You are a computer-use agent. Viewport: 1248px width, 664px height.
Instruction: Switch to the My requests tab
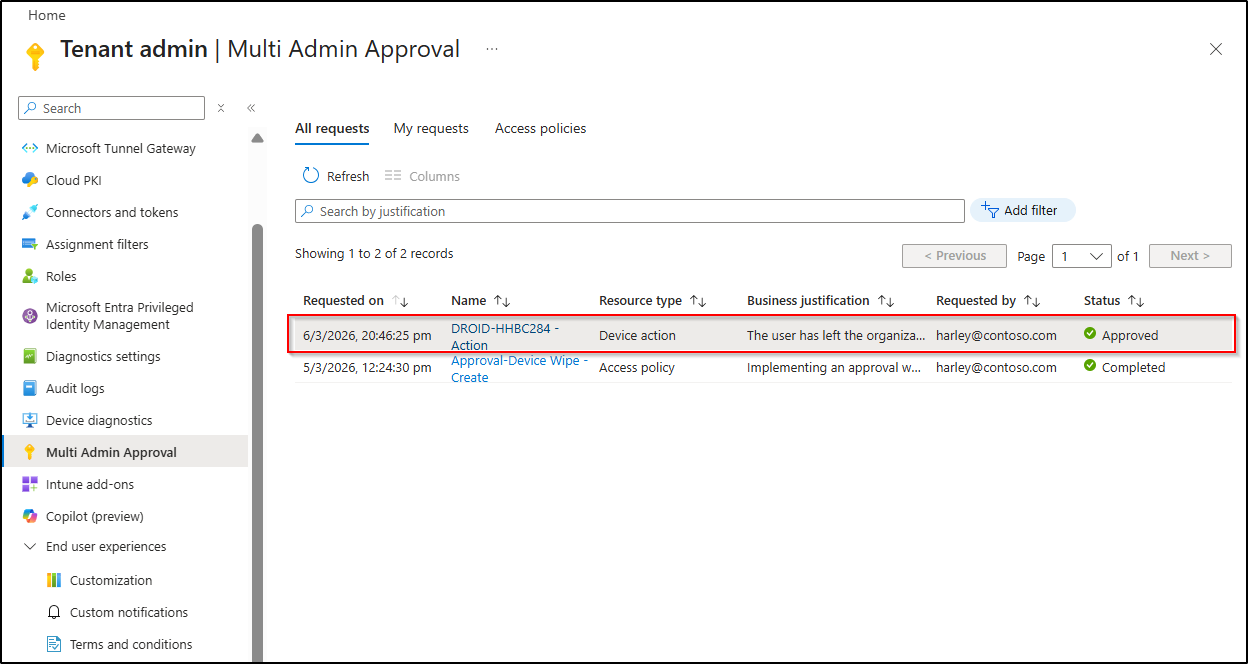coord(431,128)
